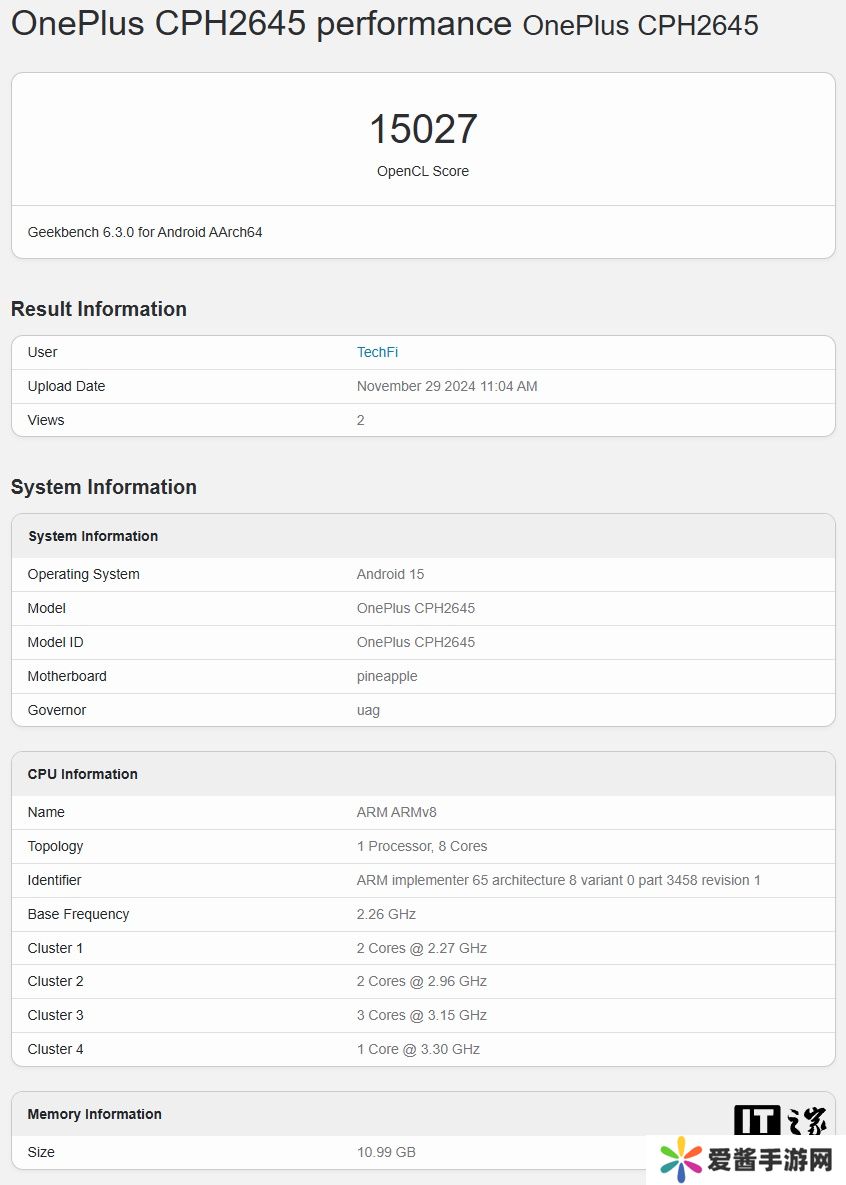Screen dimensions: 846x1185
Task: Click the uag governor value
Action: pyautogui.click(x=368, y=710)
